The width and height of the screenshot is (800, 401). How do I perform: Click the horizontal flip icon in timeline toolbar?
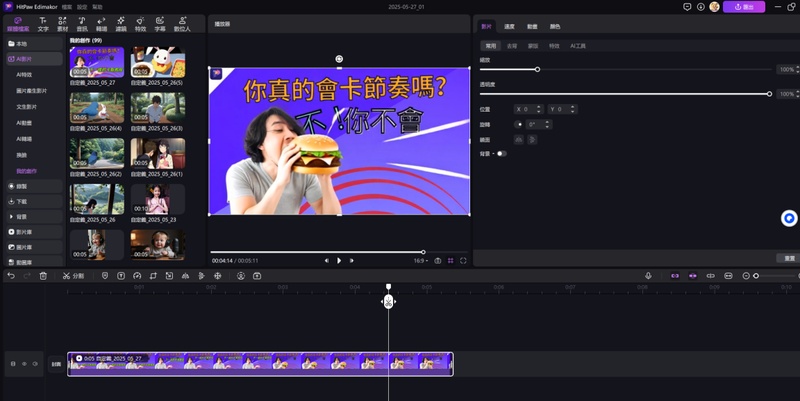[x=185, y=275]
